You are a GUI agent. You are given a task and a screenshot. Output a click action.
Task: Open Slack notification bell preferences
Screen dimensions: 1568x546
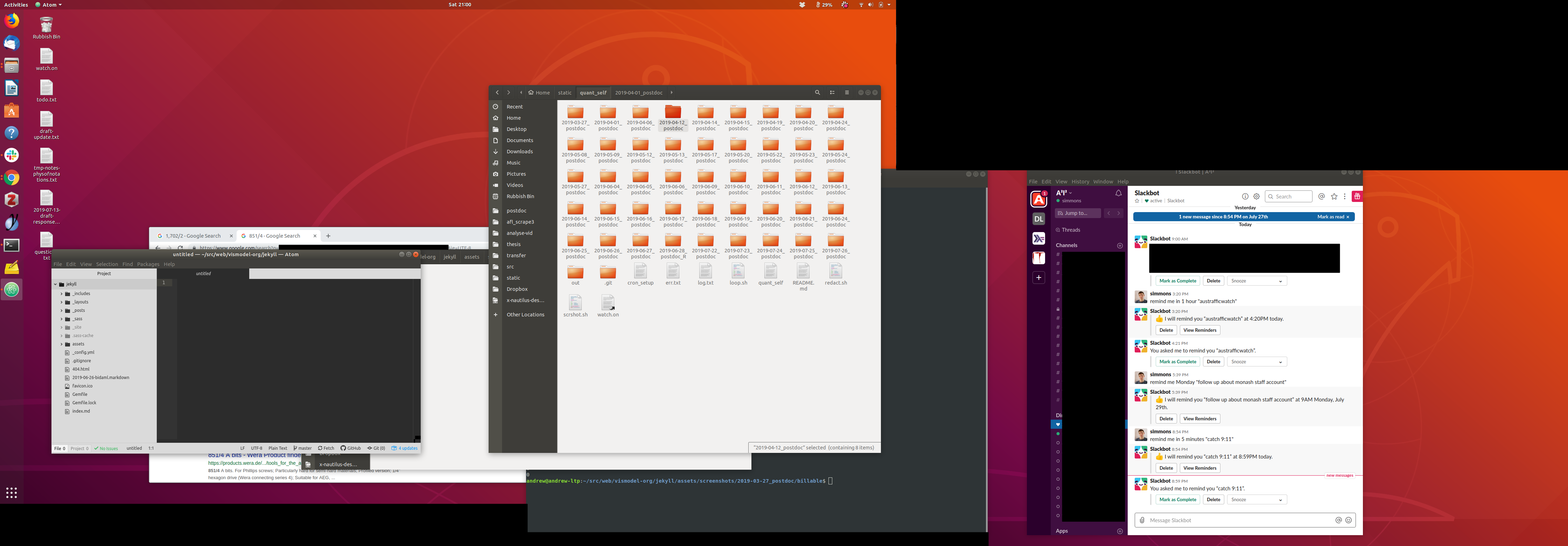pyautogui.click(x=1118, y=194)
